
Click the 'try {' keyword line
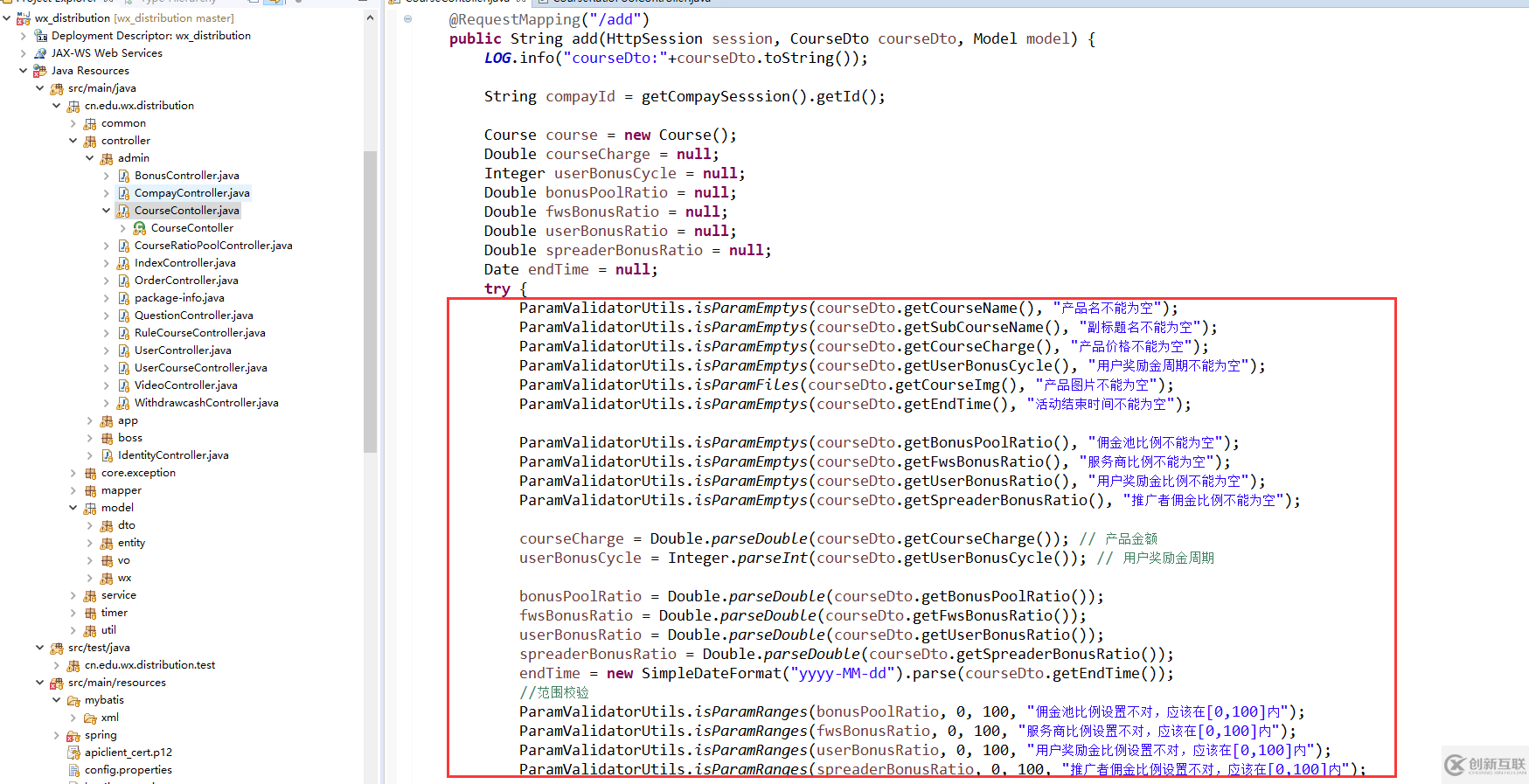(x=505, y=288)
